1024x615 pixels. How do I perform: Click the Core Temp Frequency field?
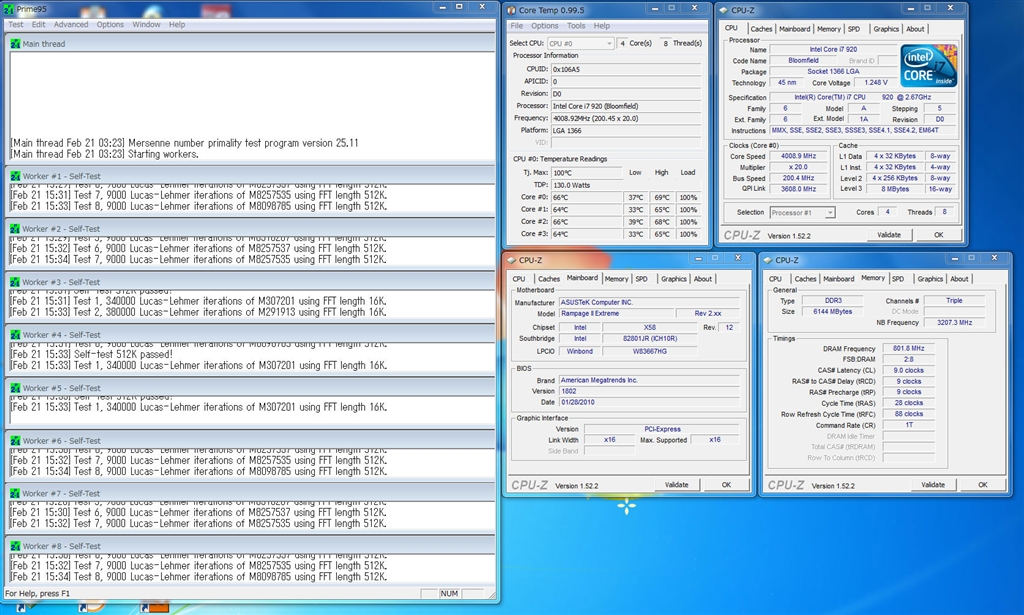coord(626,118)
